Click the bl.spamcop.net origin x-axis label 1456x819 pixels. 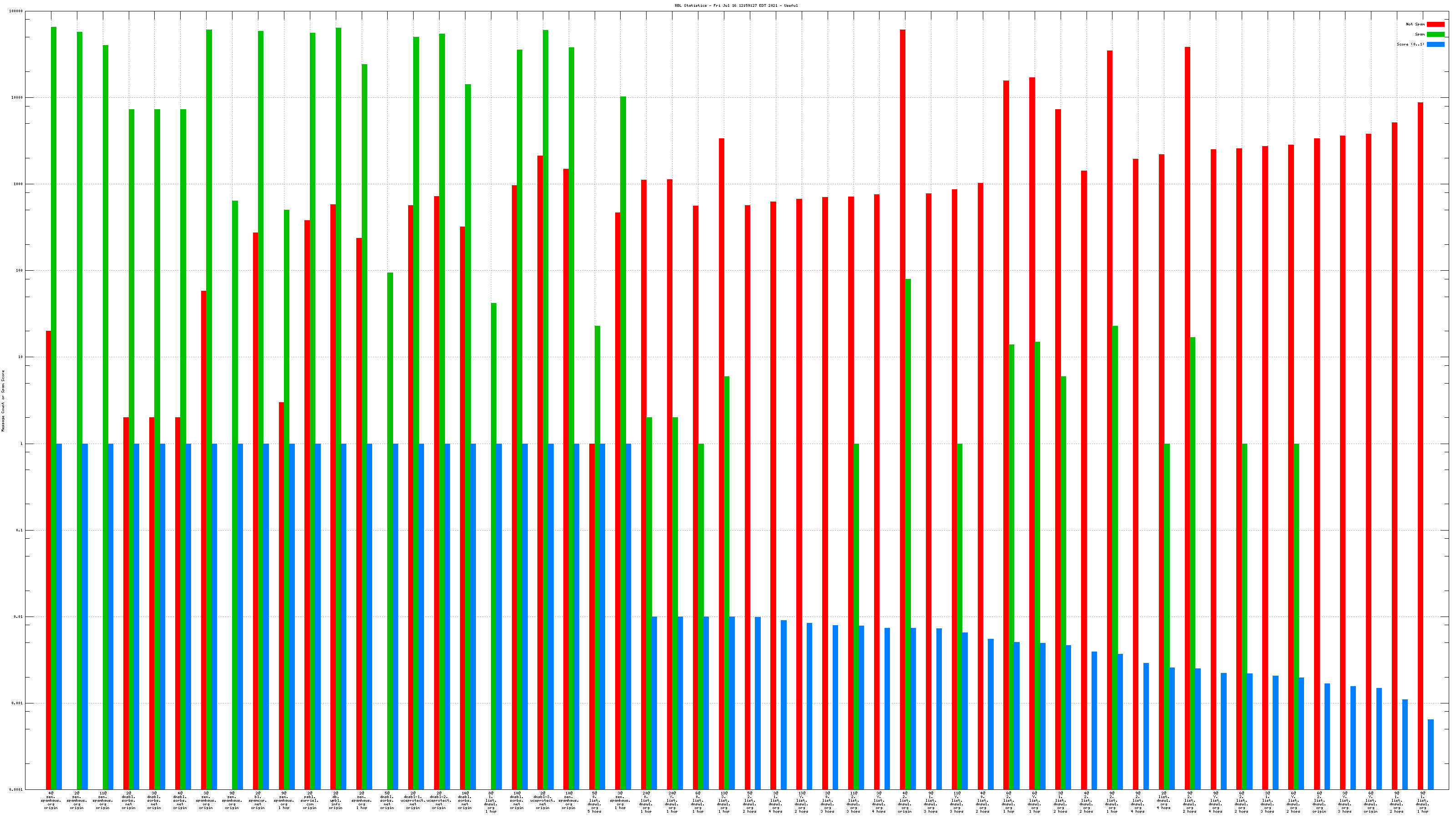point(258,800)
